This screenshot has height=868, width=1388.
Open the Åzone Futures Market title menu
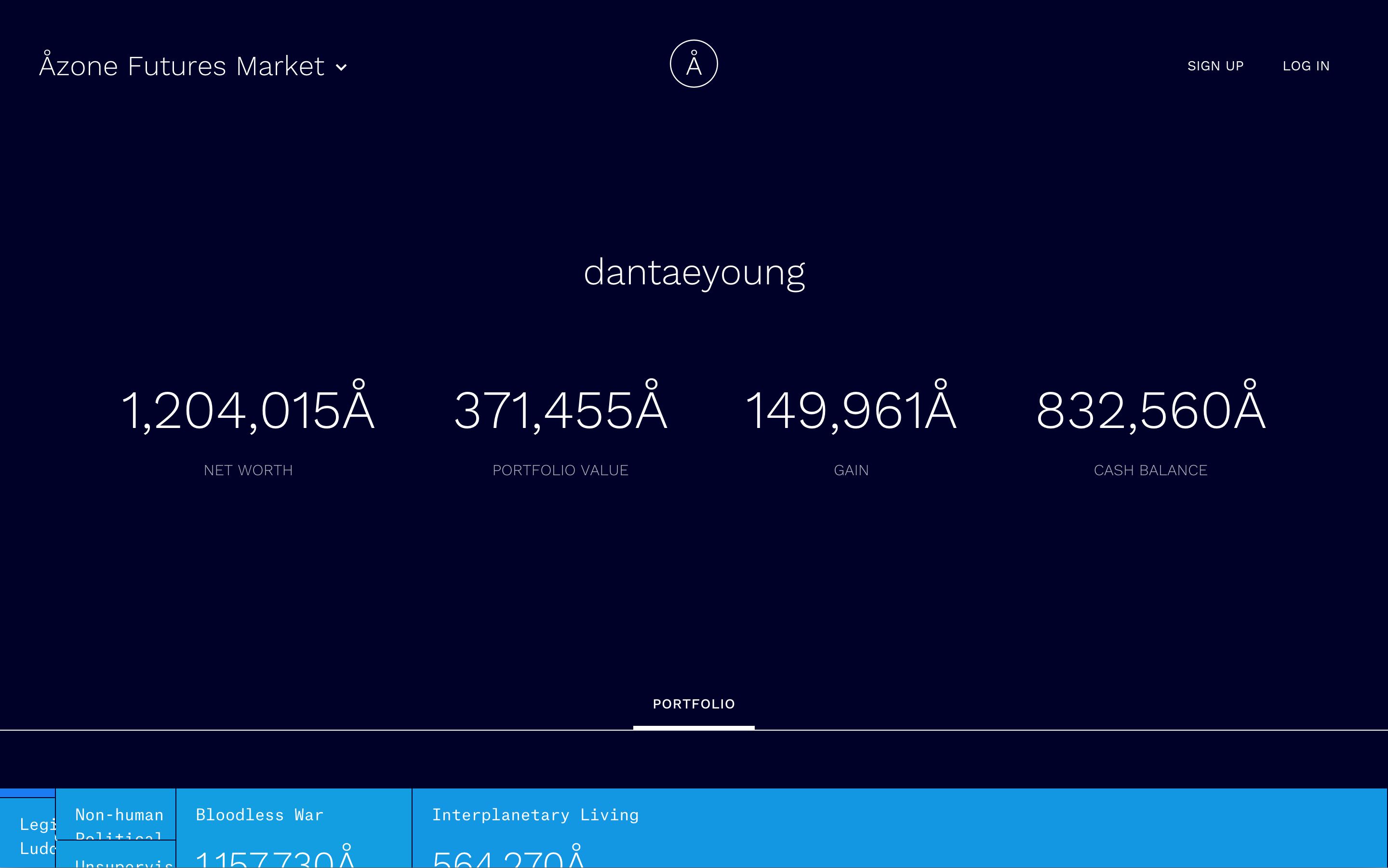click(x=181, y=66)
